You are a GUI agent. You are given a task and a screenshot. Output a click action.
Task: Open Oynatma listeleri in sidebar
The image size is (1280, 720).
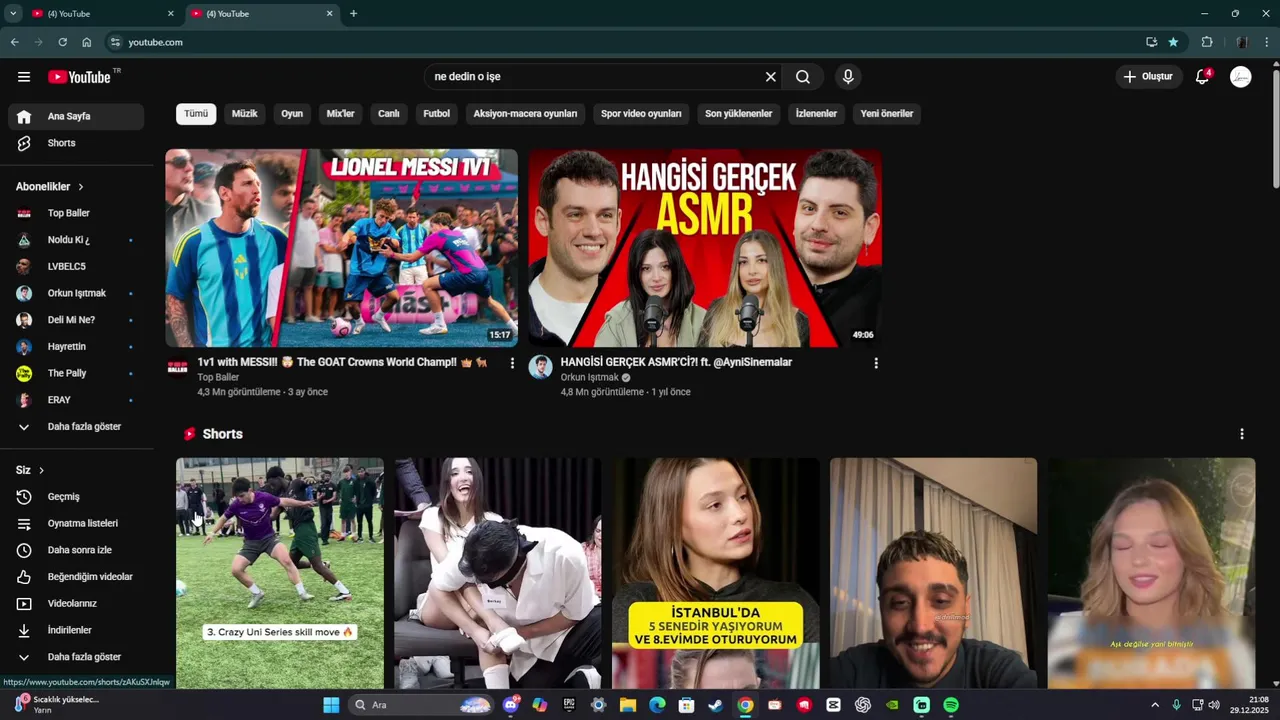pyautogui.click(x=76, y=523)
